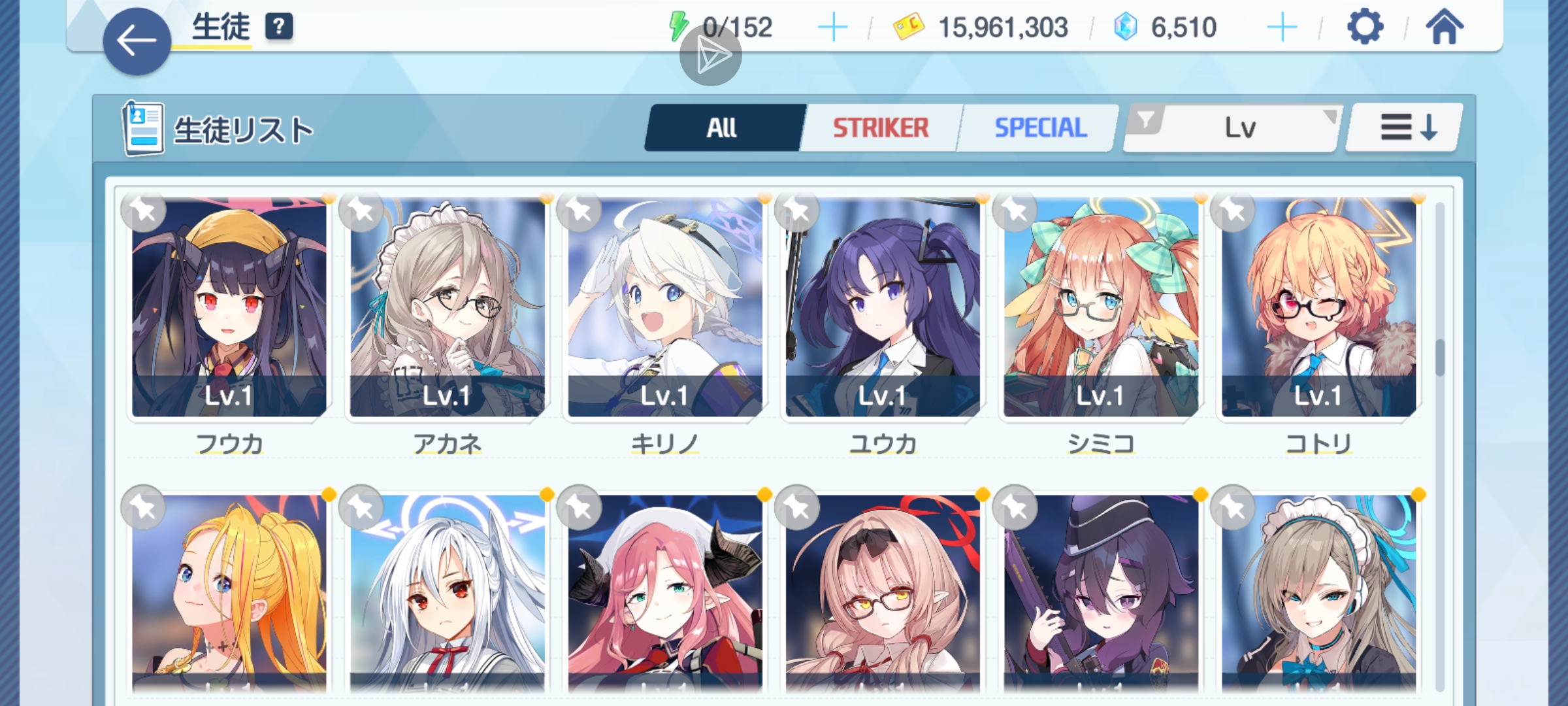Toggle favorite pin on ユウカ

click(797, 211)
